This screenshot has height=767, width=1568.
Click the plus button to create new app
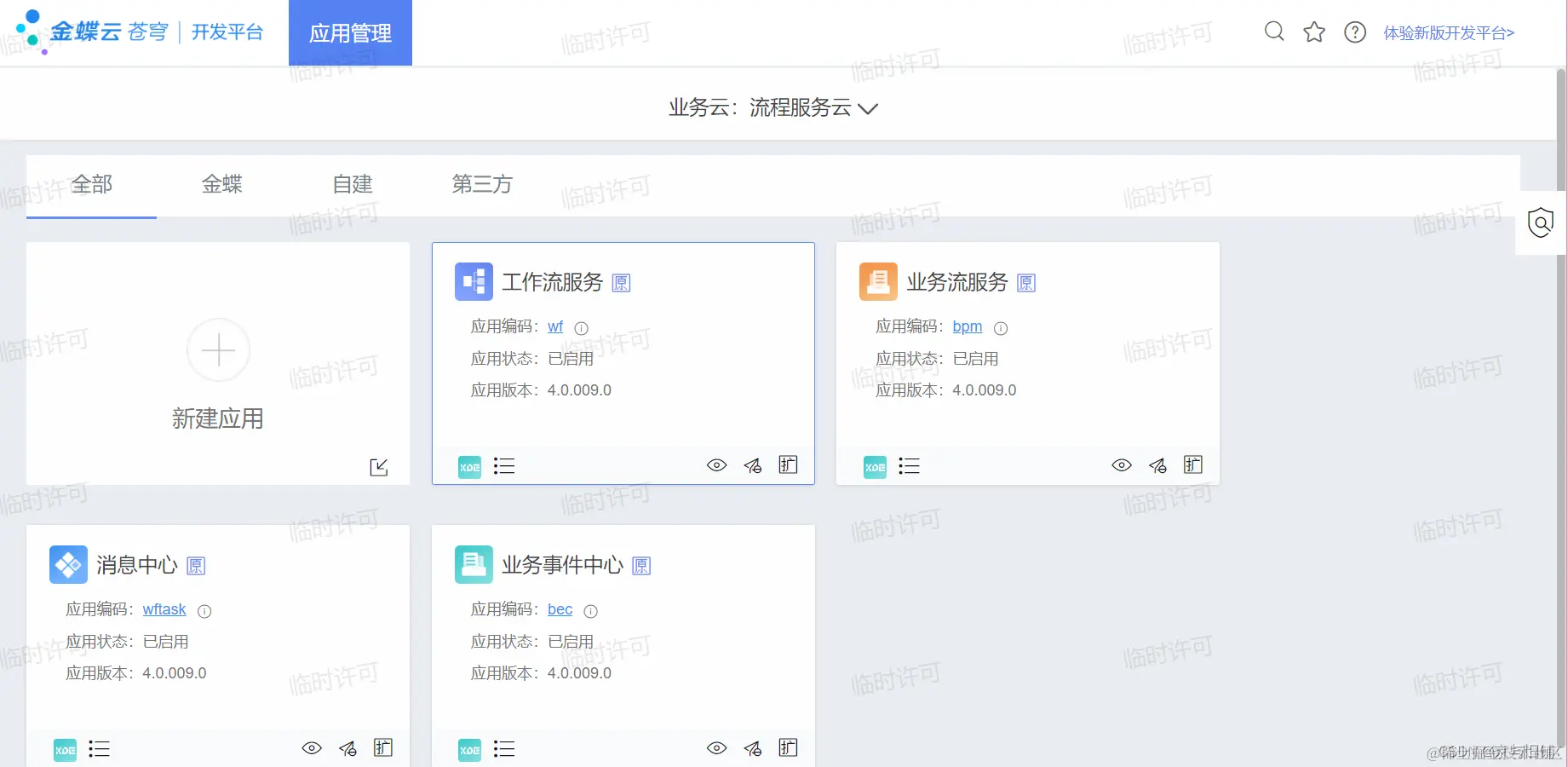[x=218, y=350]
